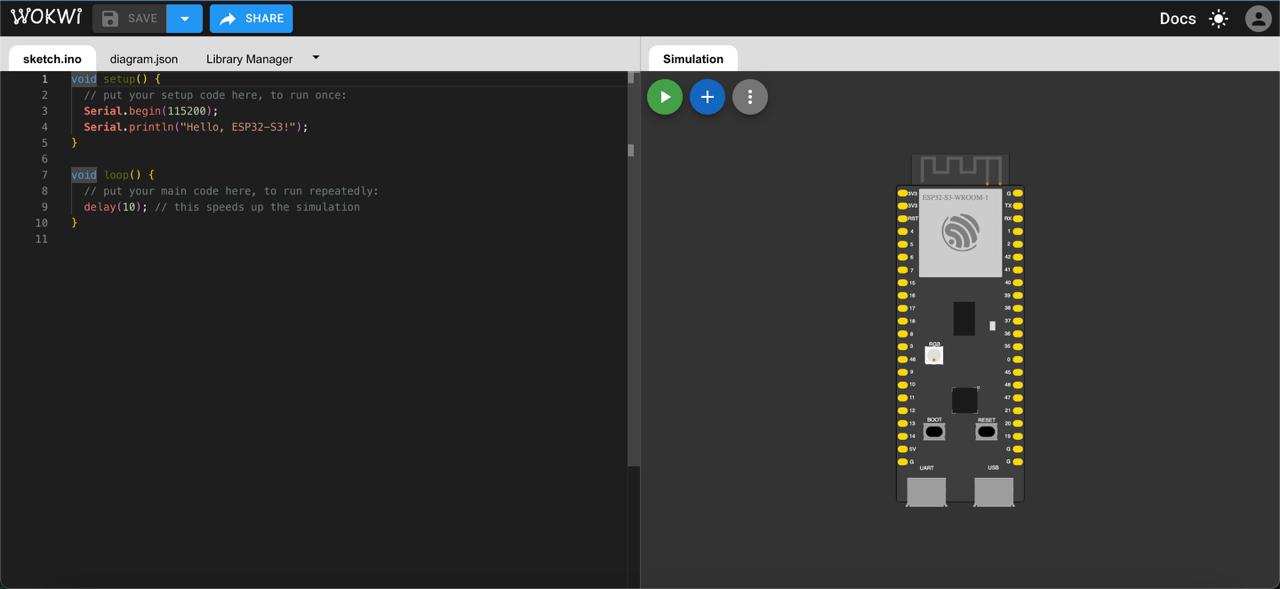Screen dimensions: 1280x589
Task: Open the Library Manager tab
Action: (x=249, y=59)
